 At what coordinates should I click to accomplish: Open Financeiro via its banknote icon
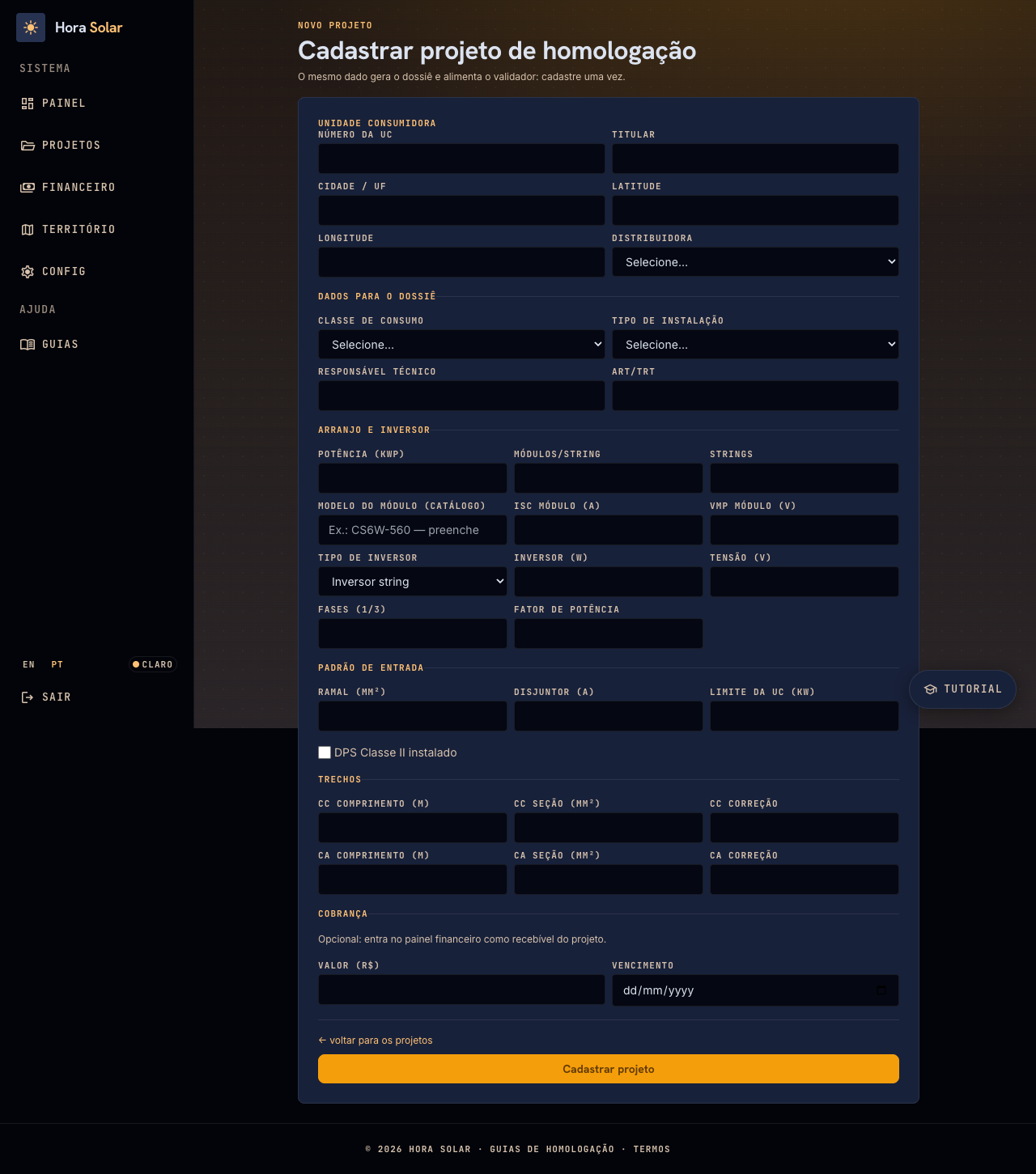tap(28, 188)
